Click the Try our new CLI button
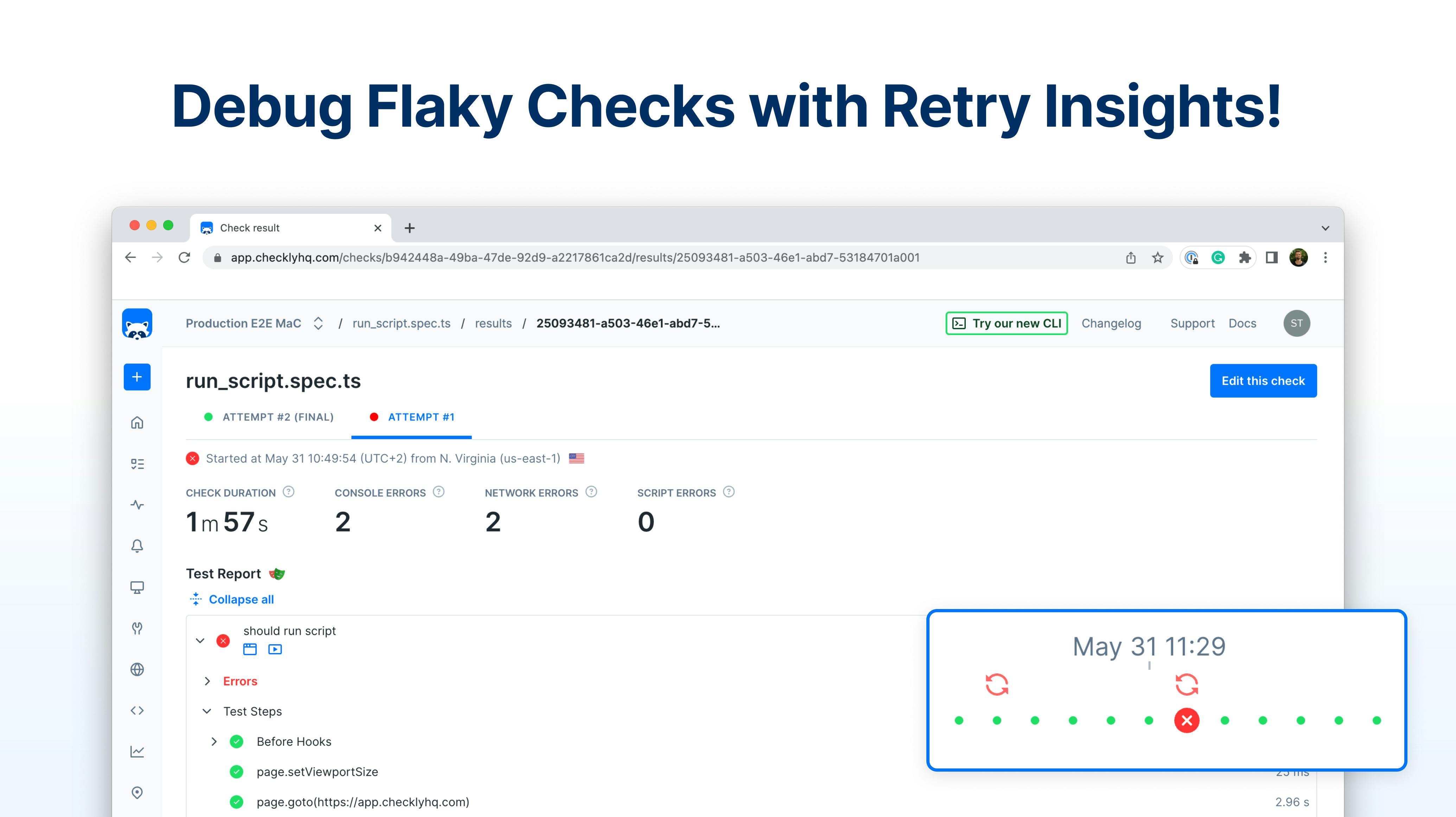 [1006, 323]
